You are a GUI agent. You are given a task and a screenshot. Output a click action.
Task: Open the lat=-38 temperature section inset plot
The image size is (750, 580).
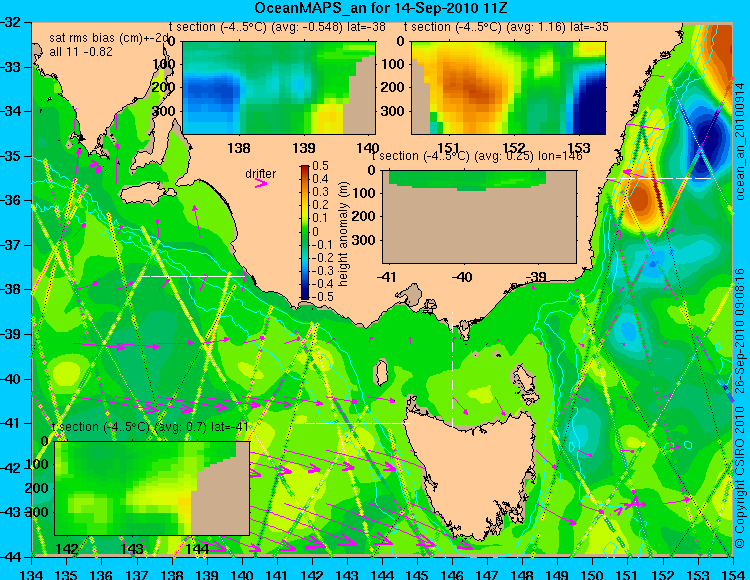(279, 88)
